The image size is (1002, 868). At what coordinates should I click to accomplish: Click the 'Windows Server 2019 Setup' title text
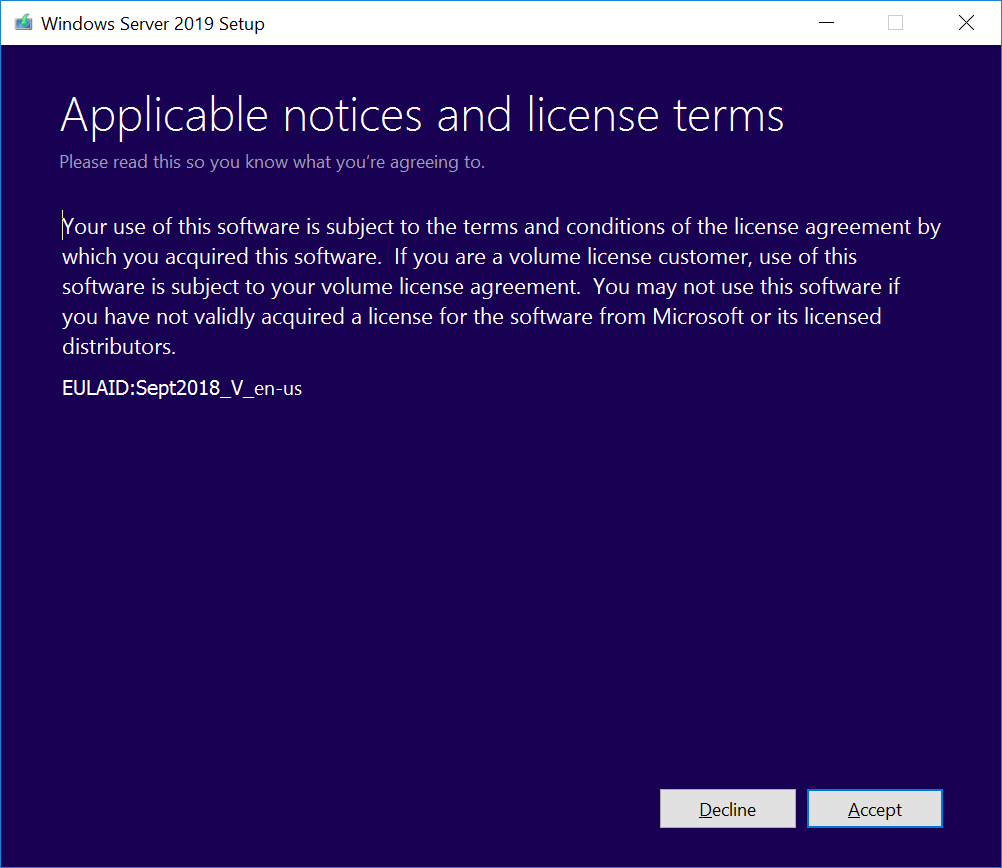(x=152, y=23)
